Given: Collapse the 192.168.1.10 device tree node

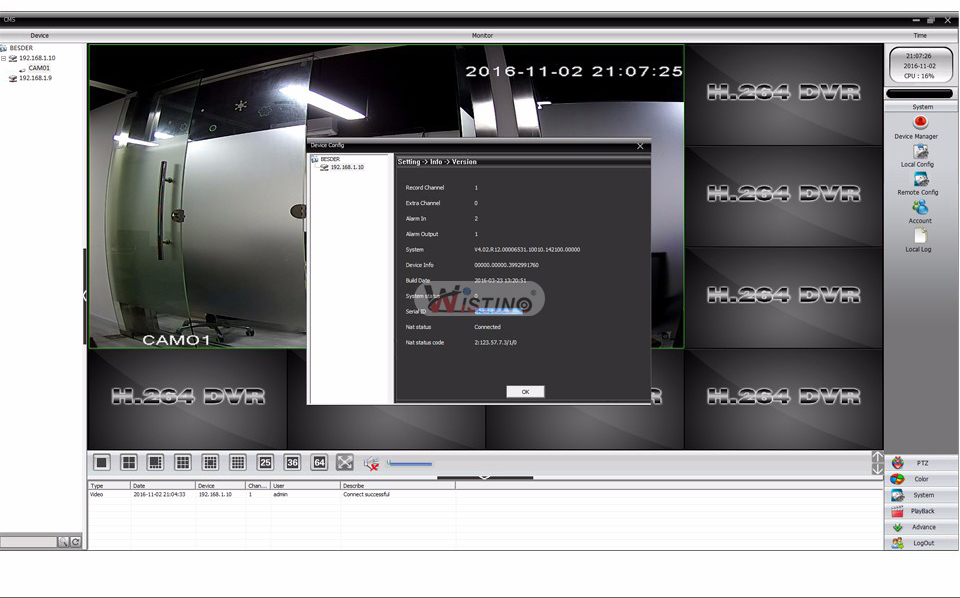Looking at the screenshot, I should [x=4, y=58].
